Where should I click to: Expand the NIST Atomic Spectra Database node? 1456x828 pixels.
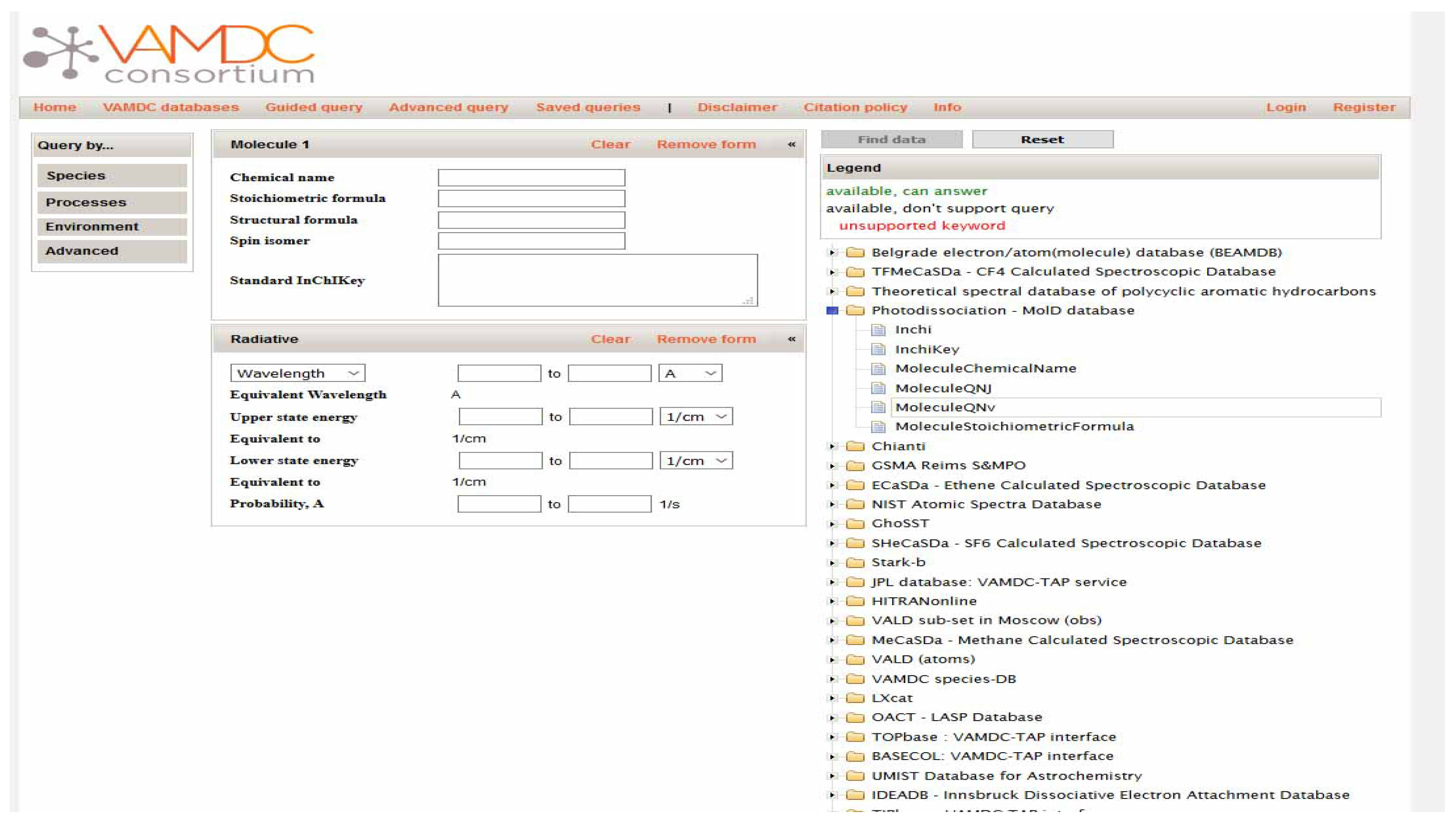pyautogui.click(x=832, y=504)
